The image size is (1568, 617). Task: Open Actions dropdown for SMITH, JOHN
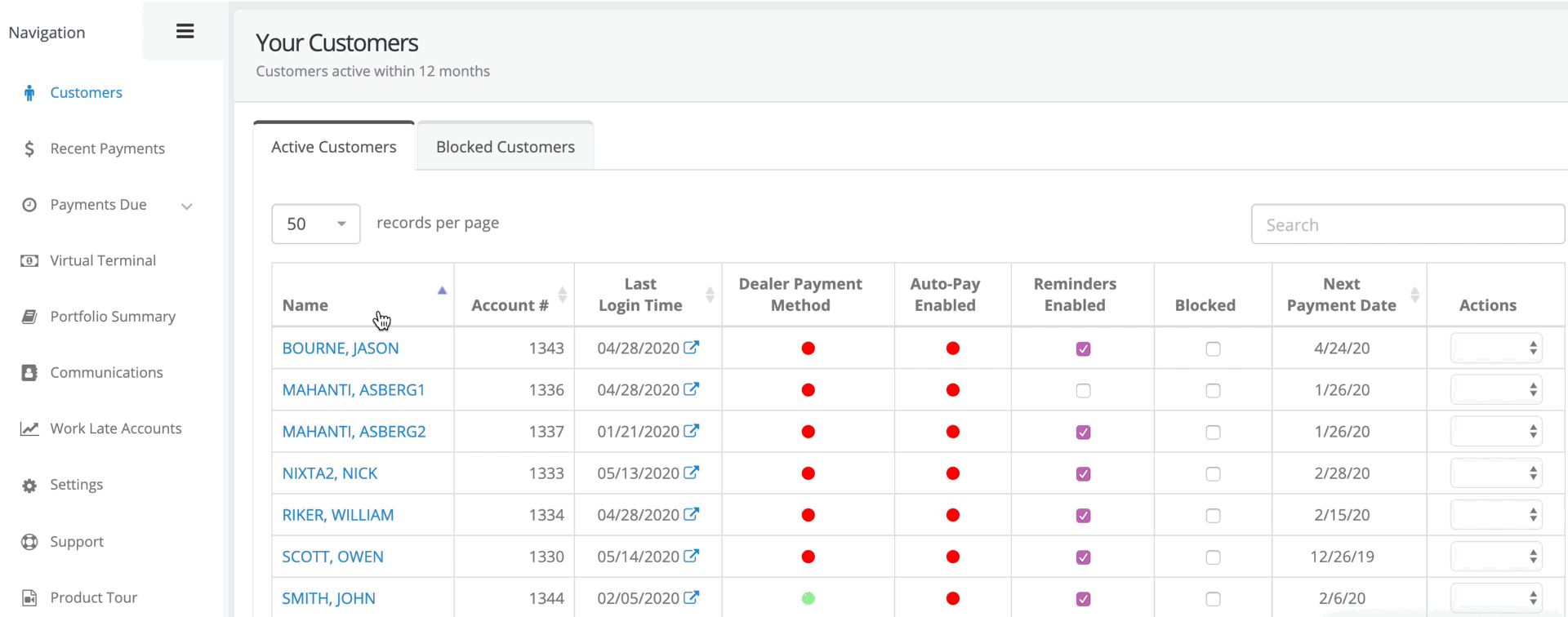point(1495,598)
